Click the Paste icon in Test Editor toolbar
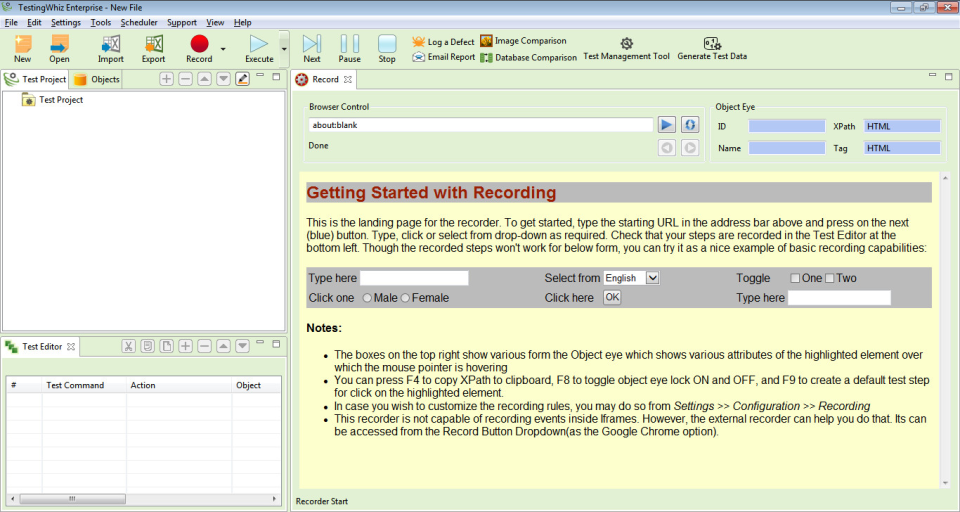This screenshot has width=960, height=512. click(x=167, y=346)
